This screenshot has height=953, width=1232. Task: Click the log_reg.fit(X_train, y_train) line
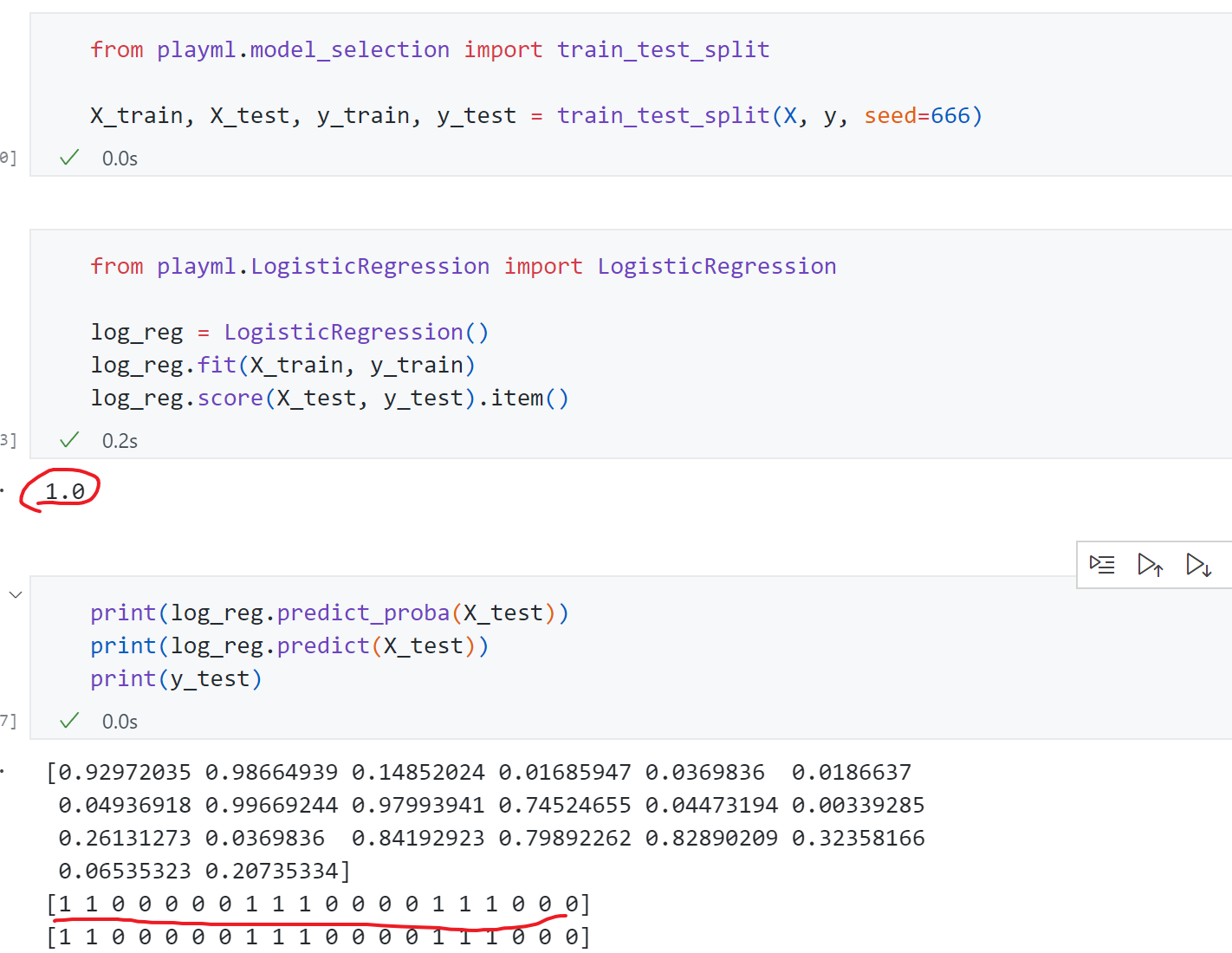tap(282, 366)
